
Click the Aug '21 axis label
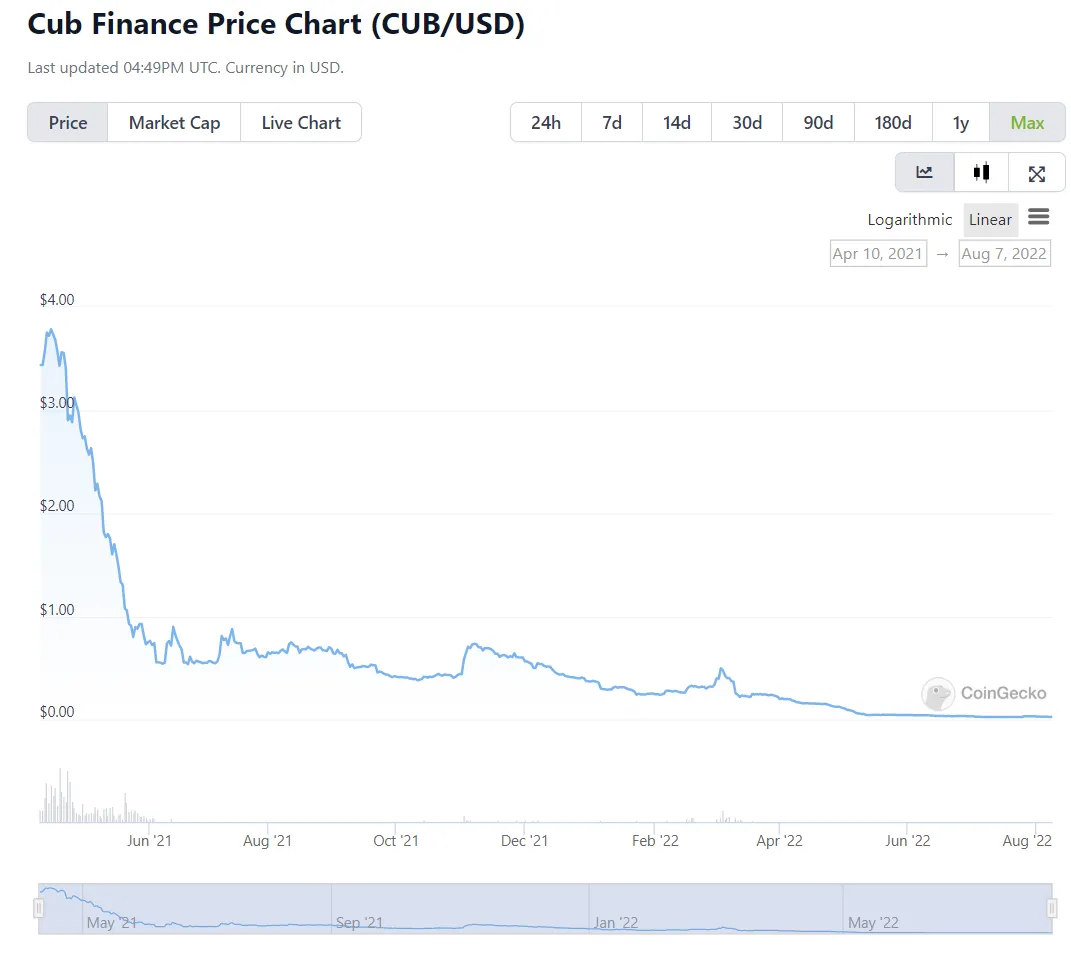[267, 841]
